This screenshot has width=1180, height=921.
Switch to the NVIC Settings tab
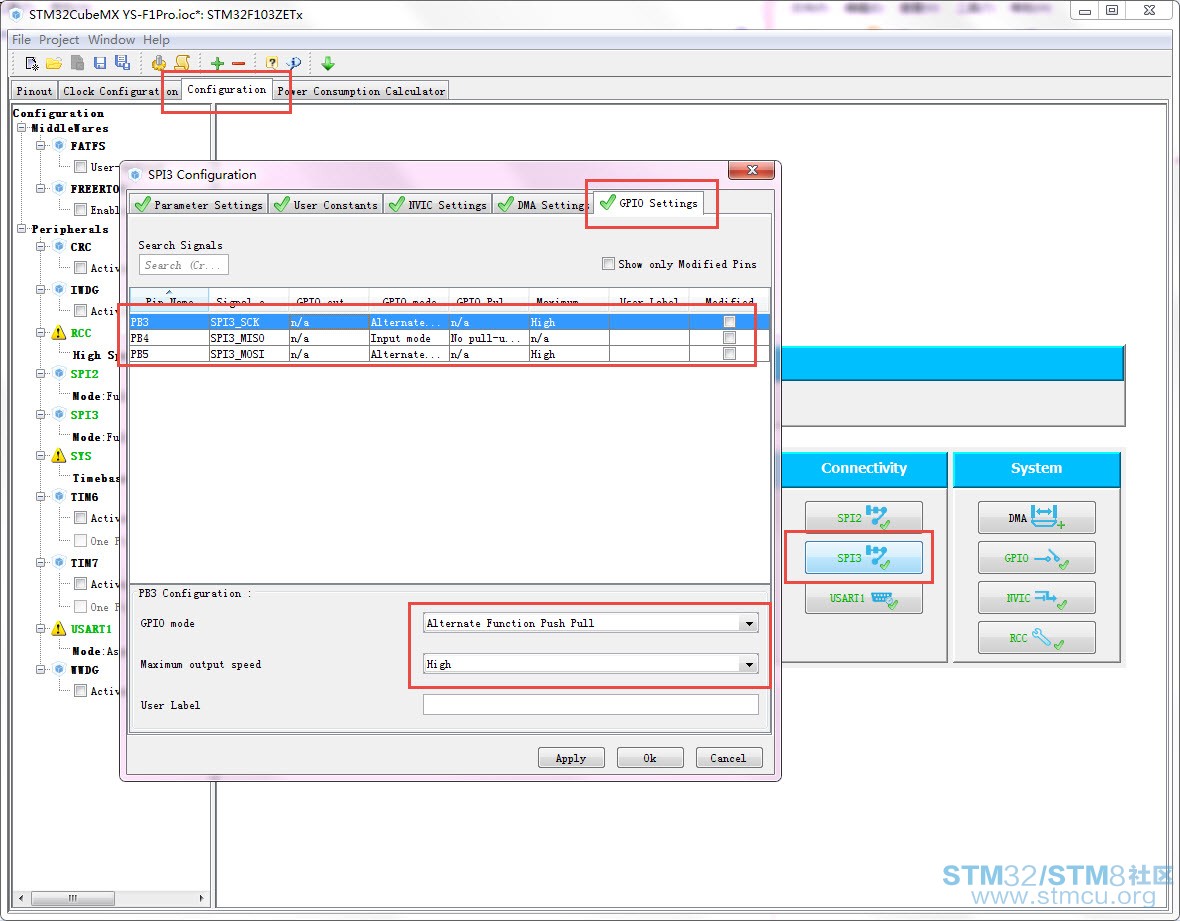click(x=438, y=205)
